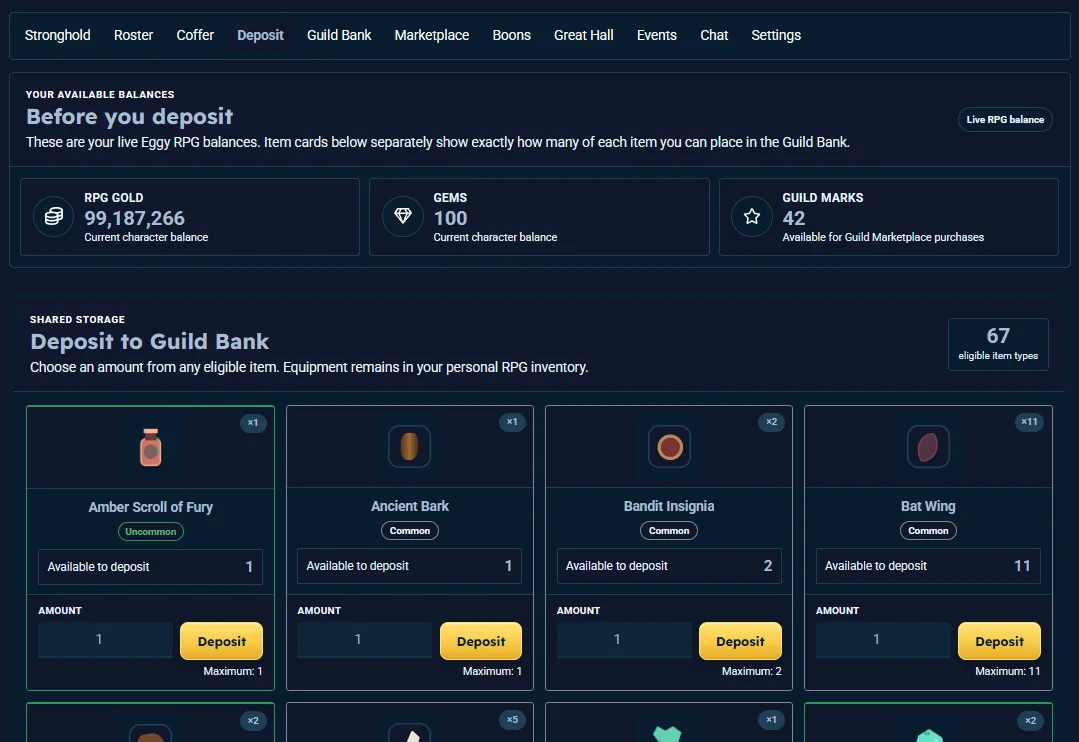Focus the Bandit Insignia amount field
Screen dimensions: 1079x742
(624, 639)
